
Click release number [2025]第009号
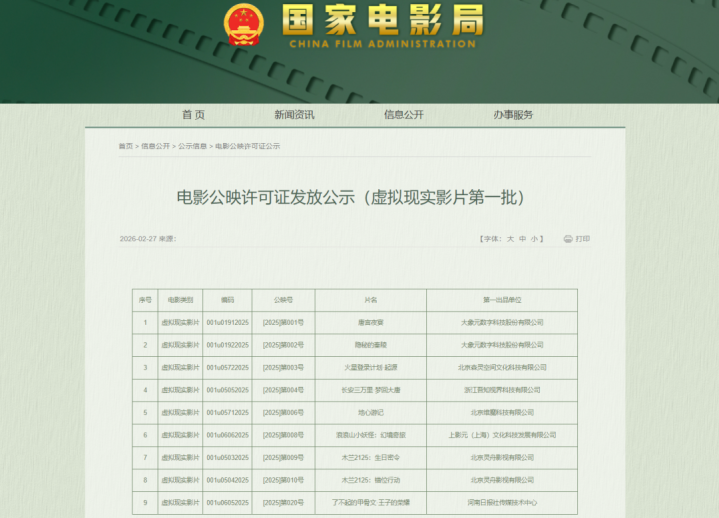(283, 457)
